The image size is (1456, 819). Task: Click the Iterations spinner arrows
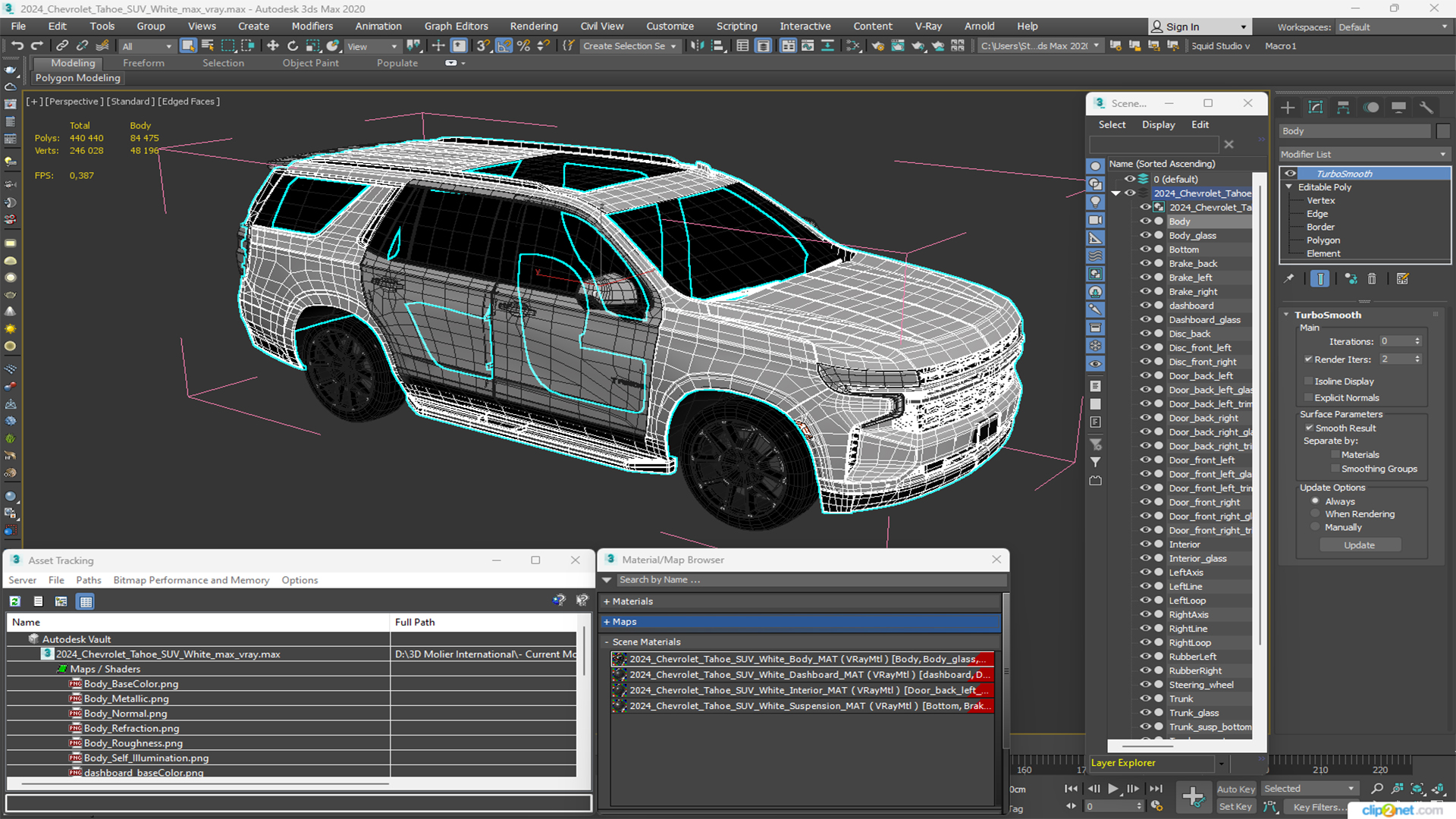[x=1417, y=341]
